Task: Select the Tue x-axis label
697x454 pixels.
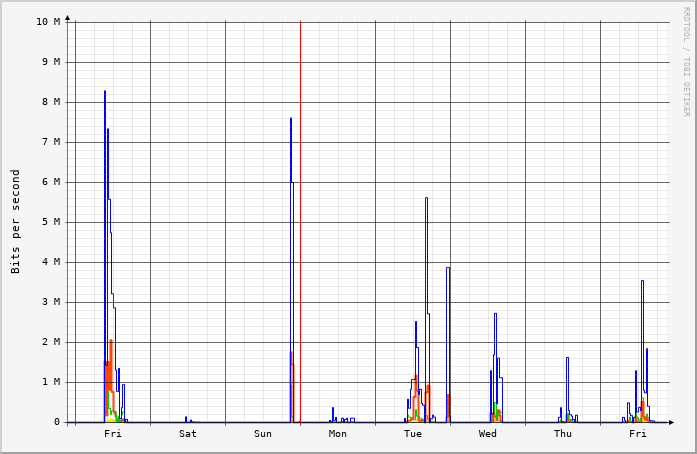Action: [x=413, y=434]
